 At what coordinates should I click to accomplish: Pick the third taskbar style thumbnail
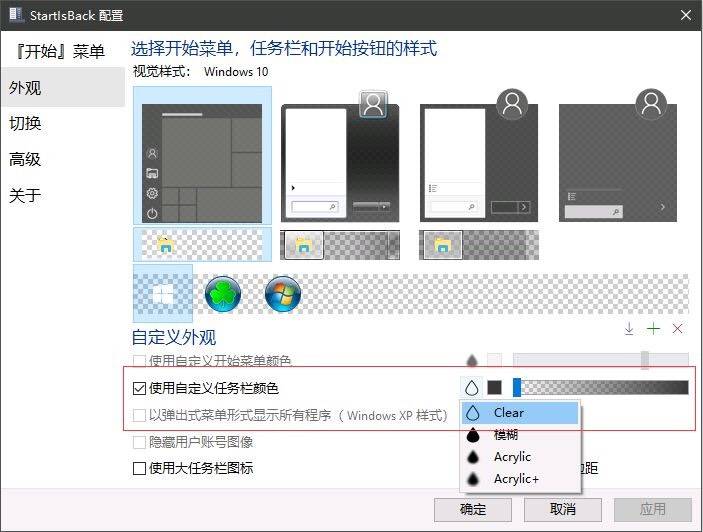coord(479,245)
